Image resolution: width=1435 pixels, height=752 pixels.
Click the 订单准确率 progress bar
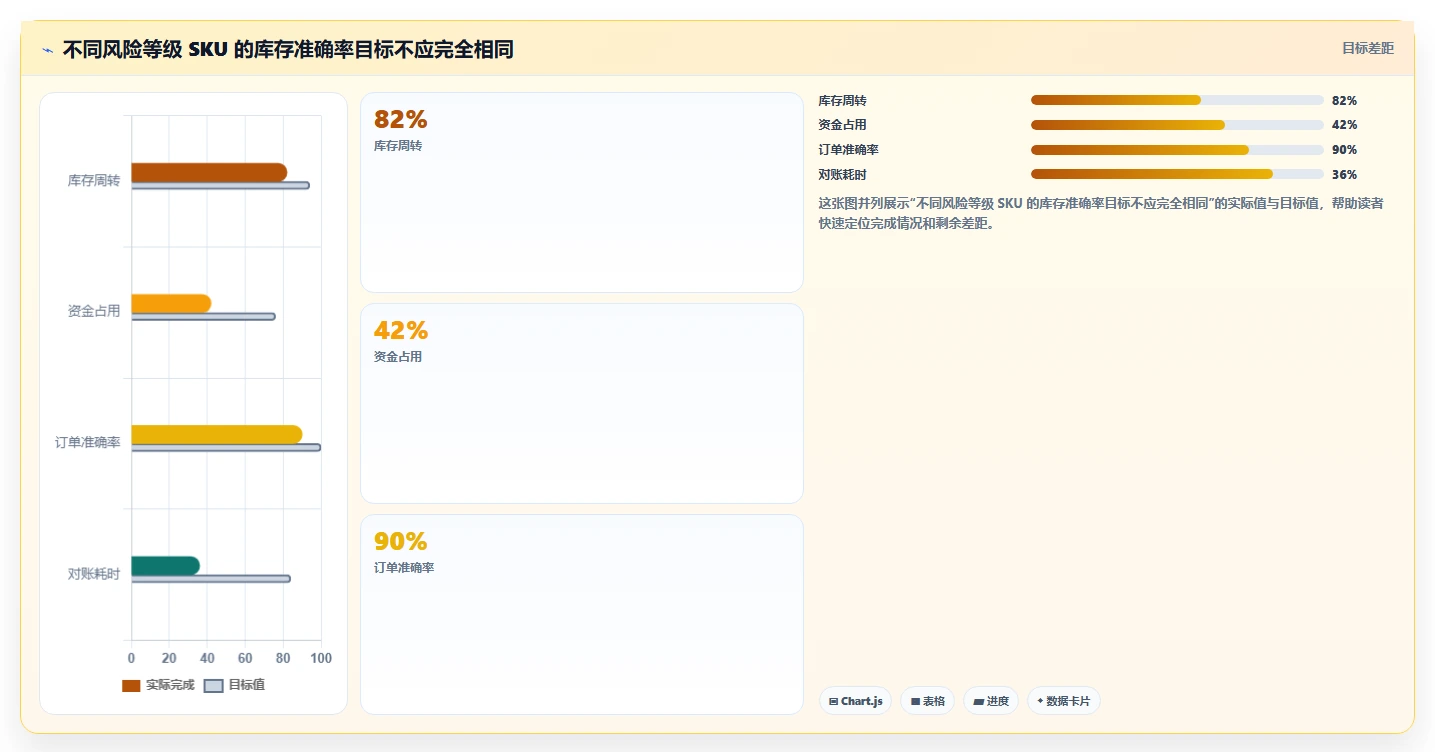tap(1177, 150)
